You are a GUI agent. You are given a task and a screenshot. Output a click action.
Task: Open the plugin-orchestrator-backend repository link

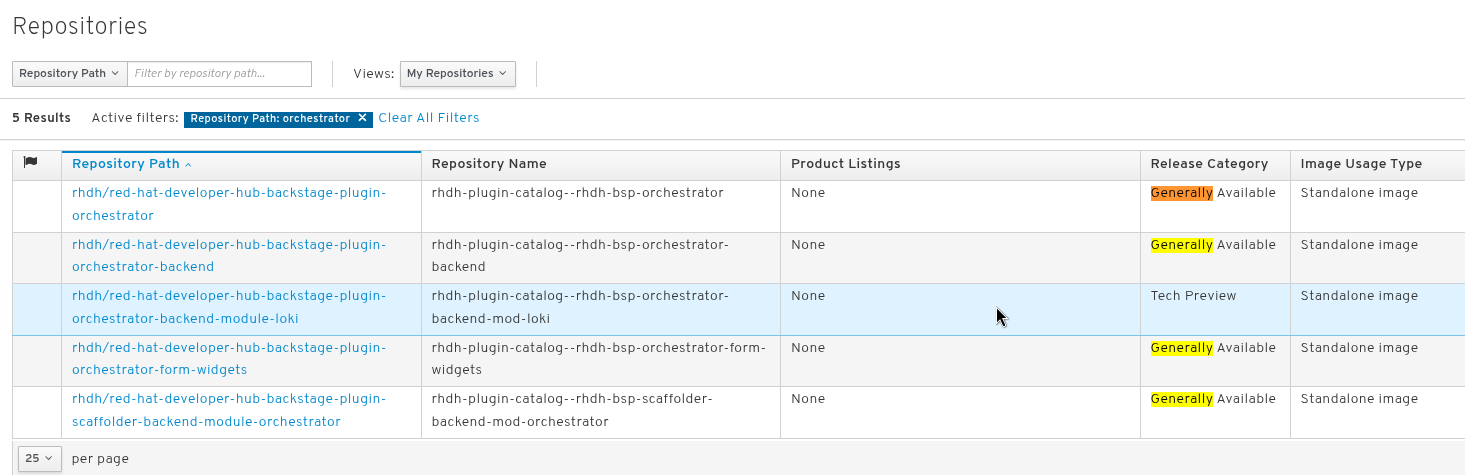point(228,255)
